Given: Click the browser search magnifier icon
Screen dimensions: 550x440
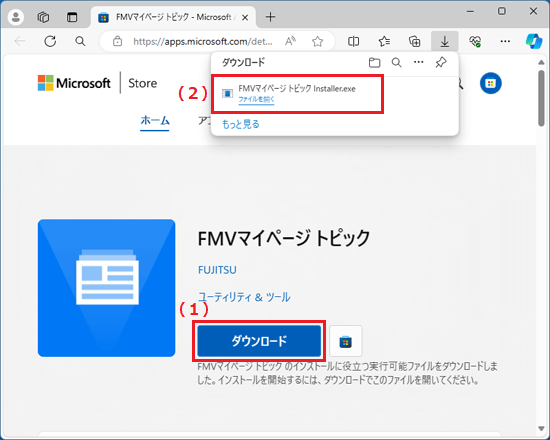Looking at the screenshot, I should point(80,41).
